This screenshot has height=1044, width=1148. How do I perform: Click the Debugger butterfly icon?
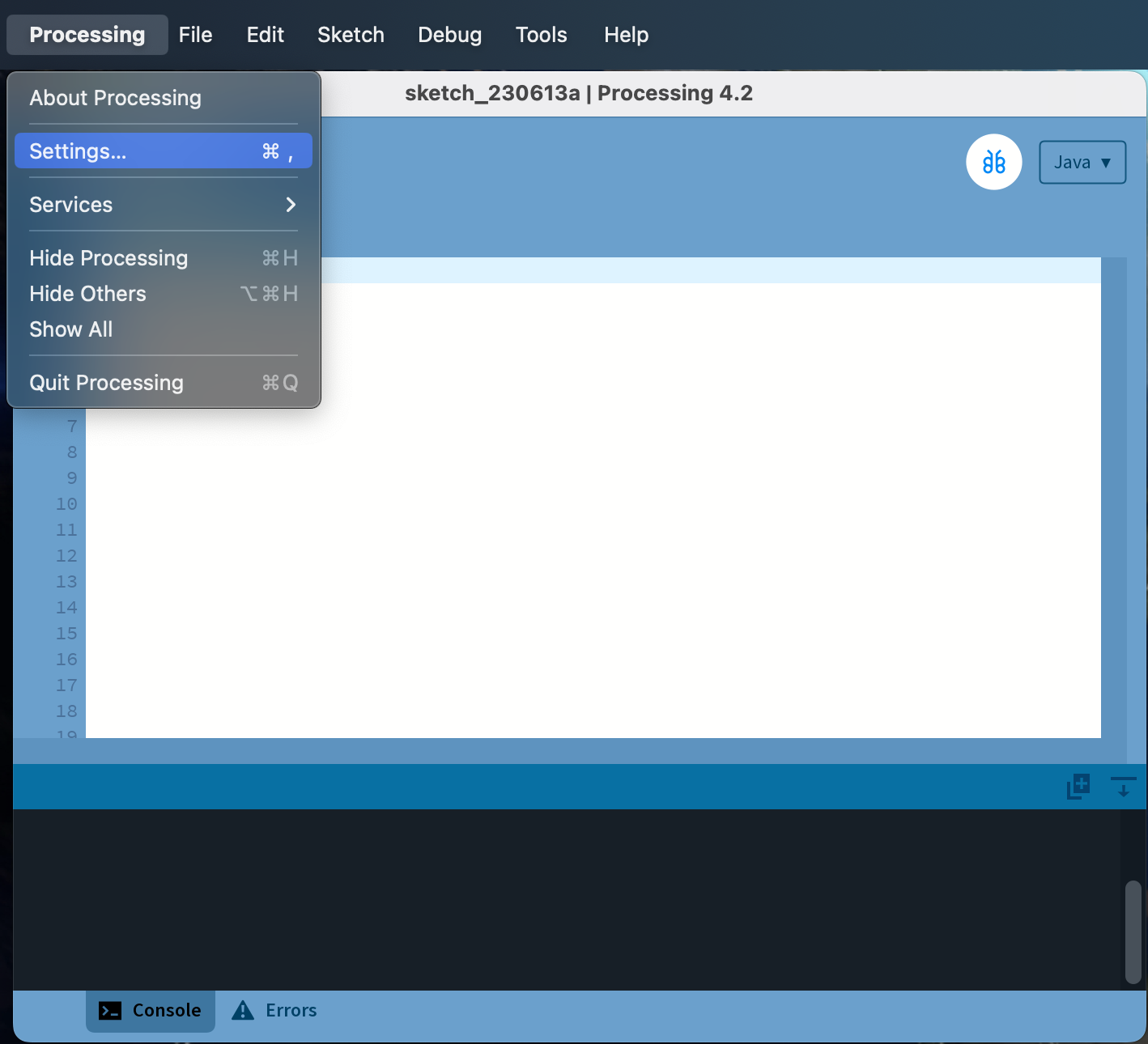click(993, 162)
